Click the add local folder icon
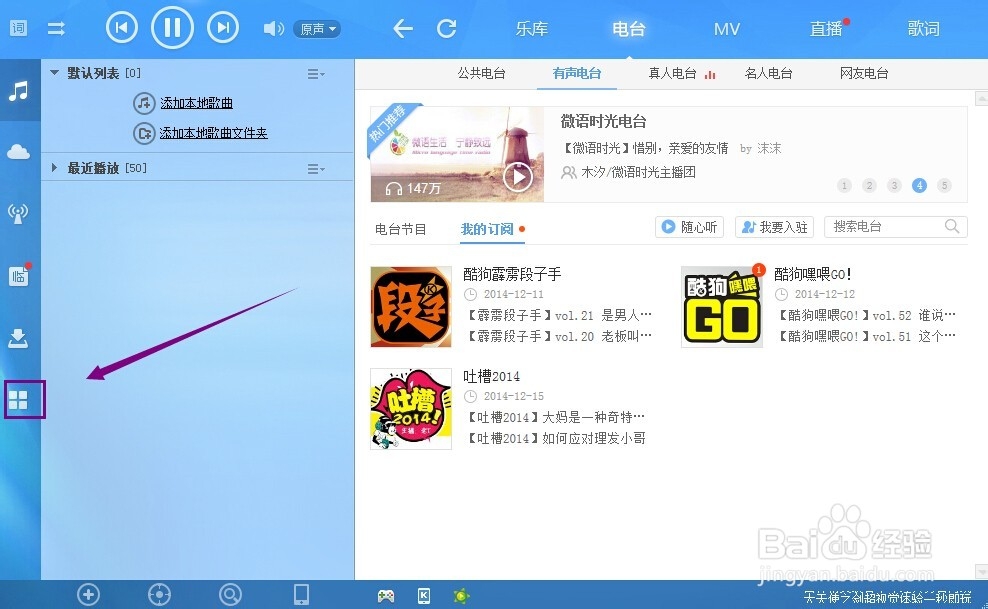 [144, 133]
